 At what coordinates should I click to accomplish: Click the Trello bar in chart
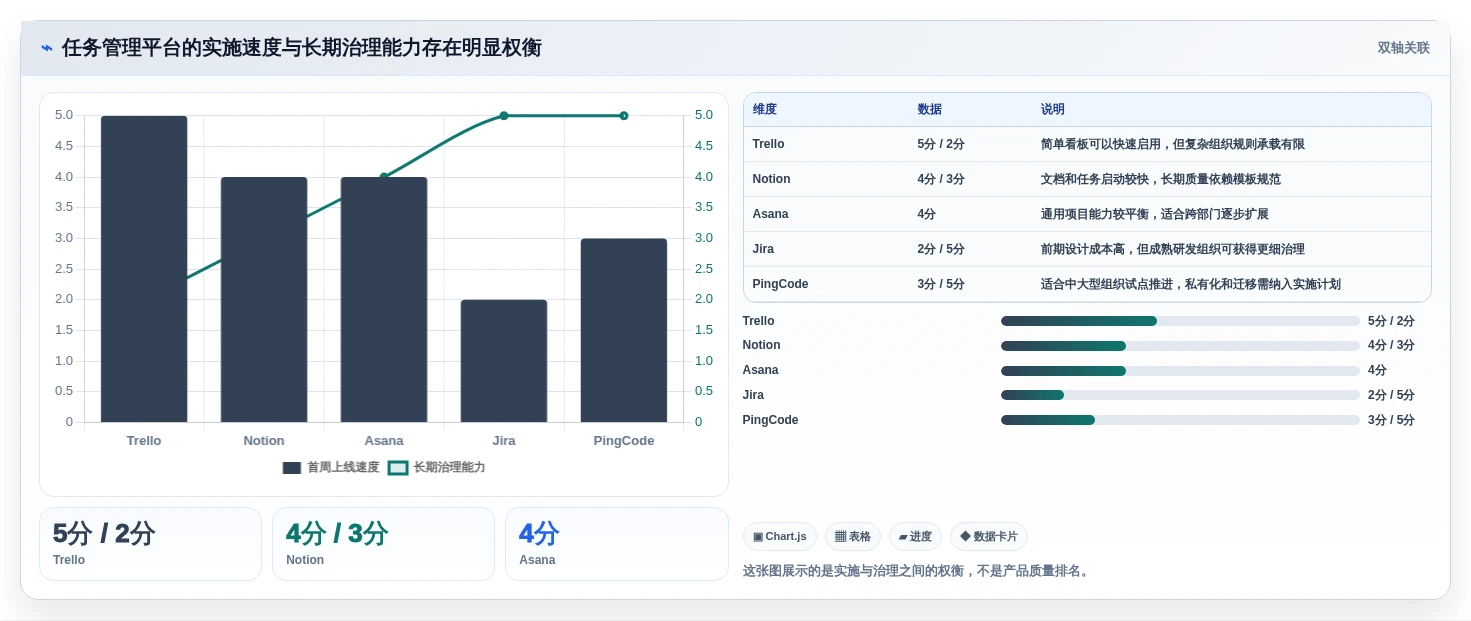(144, 269)
